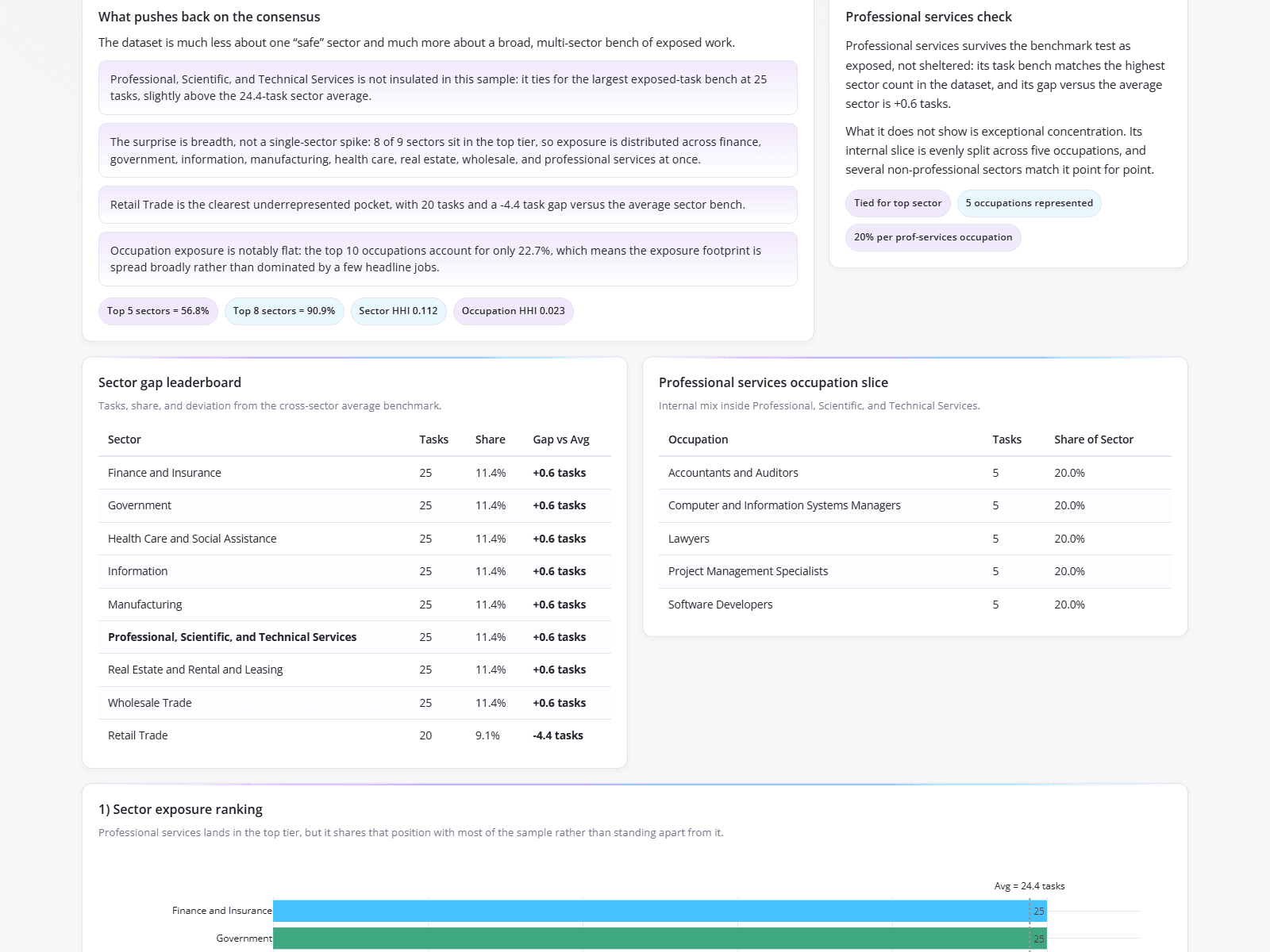This screenshot has width=1270, height=952.
Task: Click the 'Share of Sector' column header
Action: pos(1094,440)
